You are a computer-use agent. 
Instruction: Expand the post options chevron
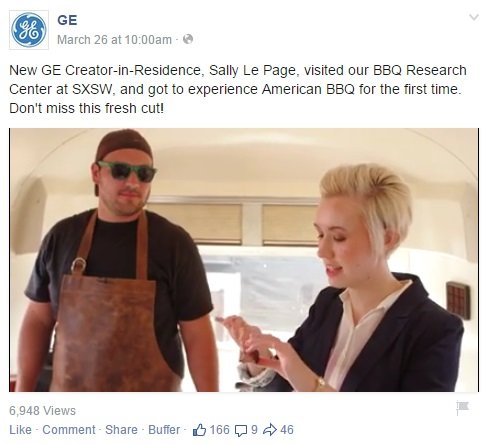click(474, 17)
